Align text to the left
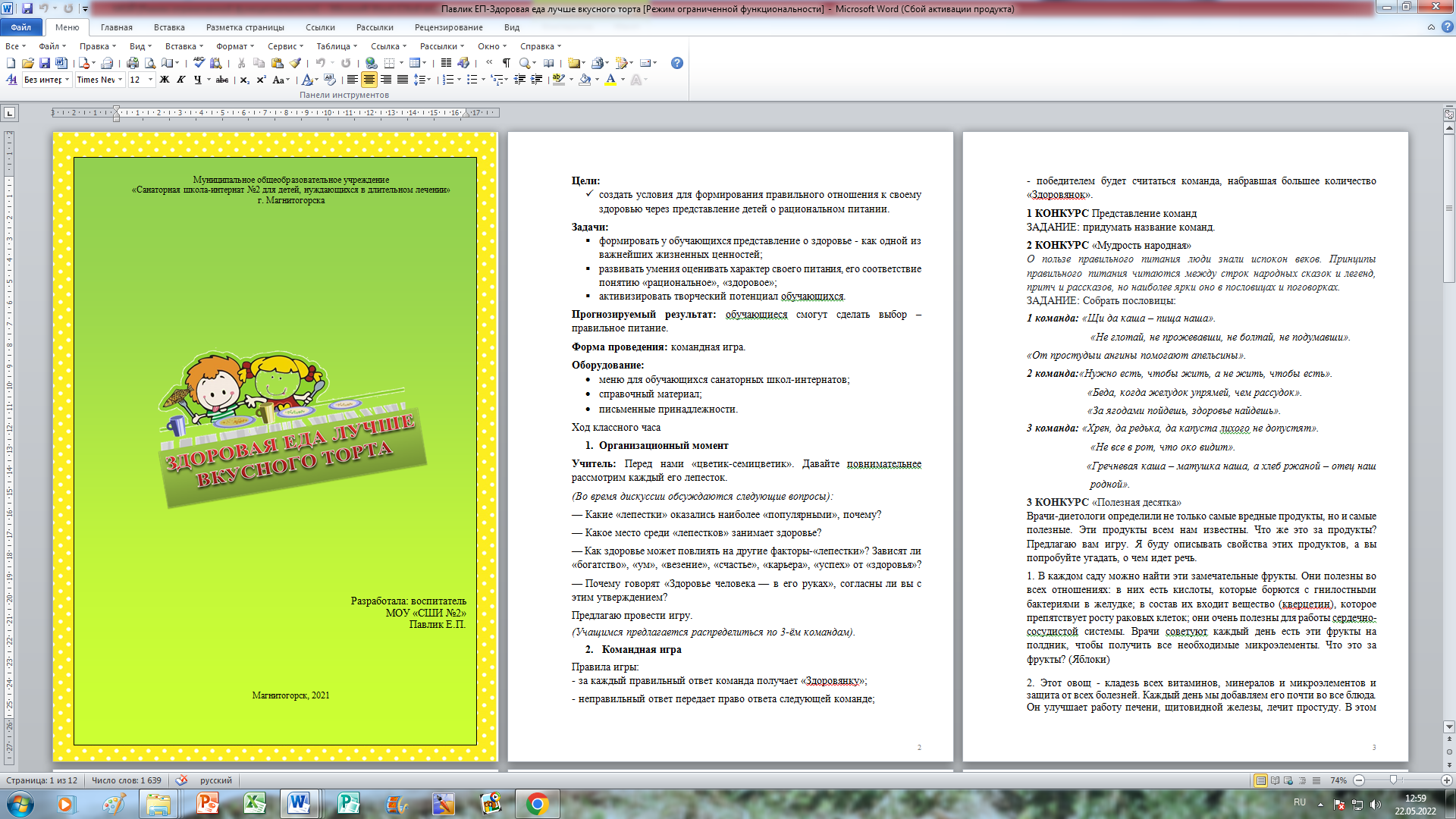1456x819 pixels. (353, 80)
